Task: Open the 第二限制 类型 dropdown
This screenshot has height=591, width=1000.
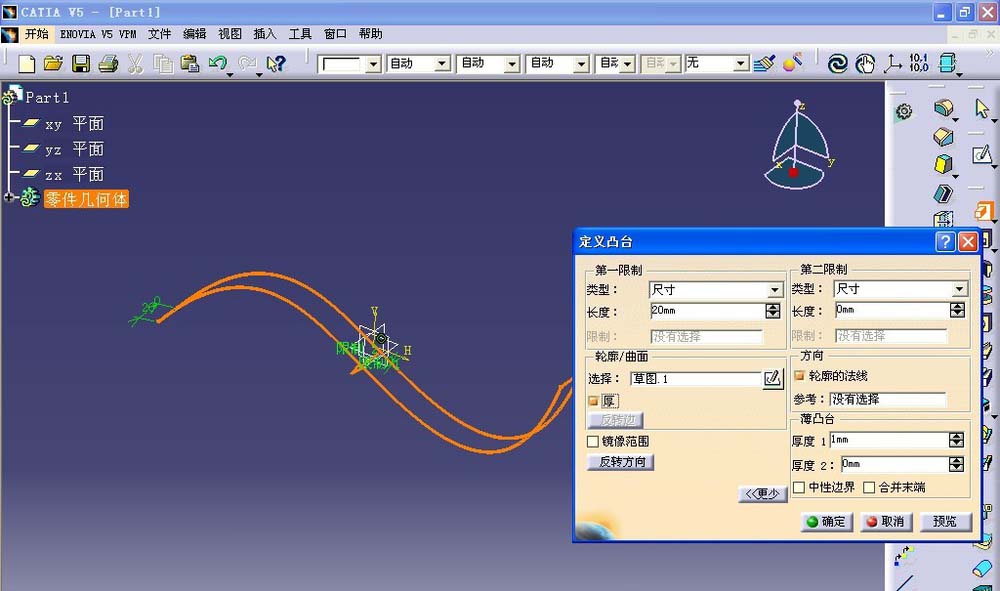Action: (959, 289)
